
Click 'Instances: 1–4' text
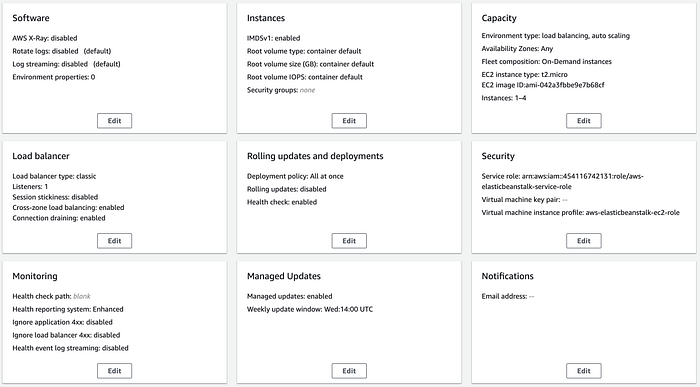pyautogui.click(x=504, y=98)
